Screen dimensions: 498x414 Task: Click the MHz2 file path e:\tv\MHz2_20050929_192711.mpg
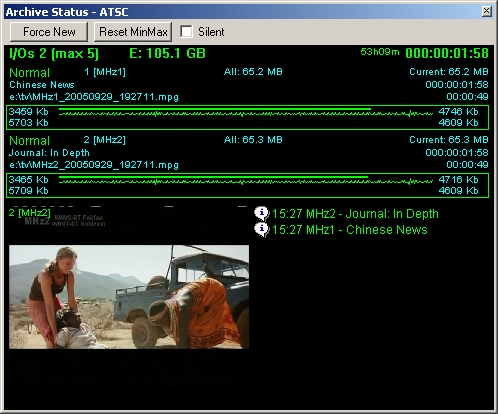pyautogui.click(x=94, y=165)
